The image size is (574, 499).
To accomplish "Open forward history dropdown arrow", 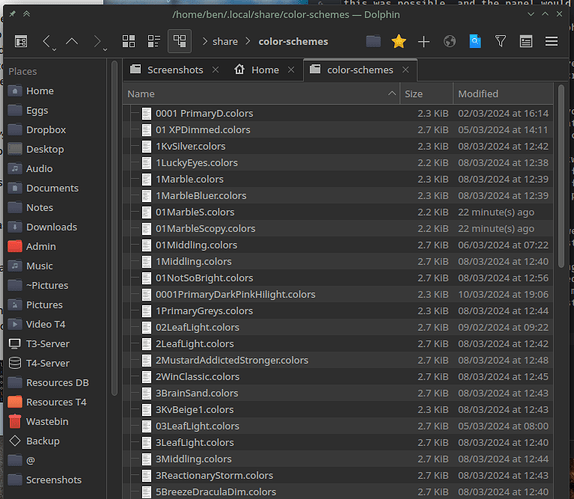I will point(105,49).
